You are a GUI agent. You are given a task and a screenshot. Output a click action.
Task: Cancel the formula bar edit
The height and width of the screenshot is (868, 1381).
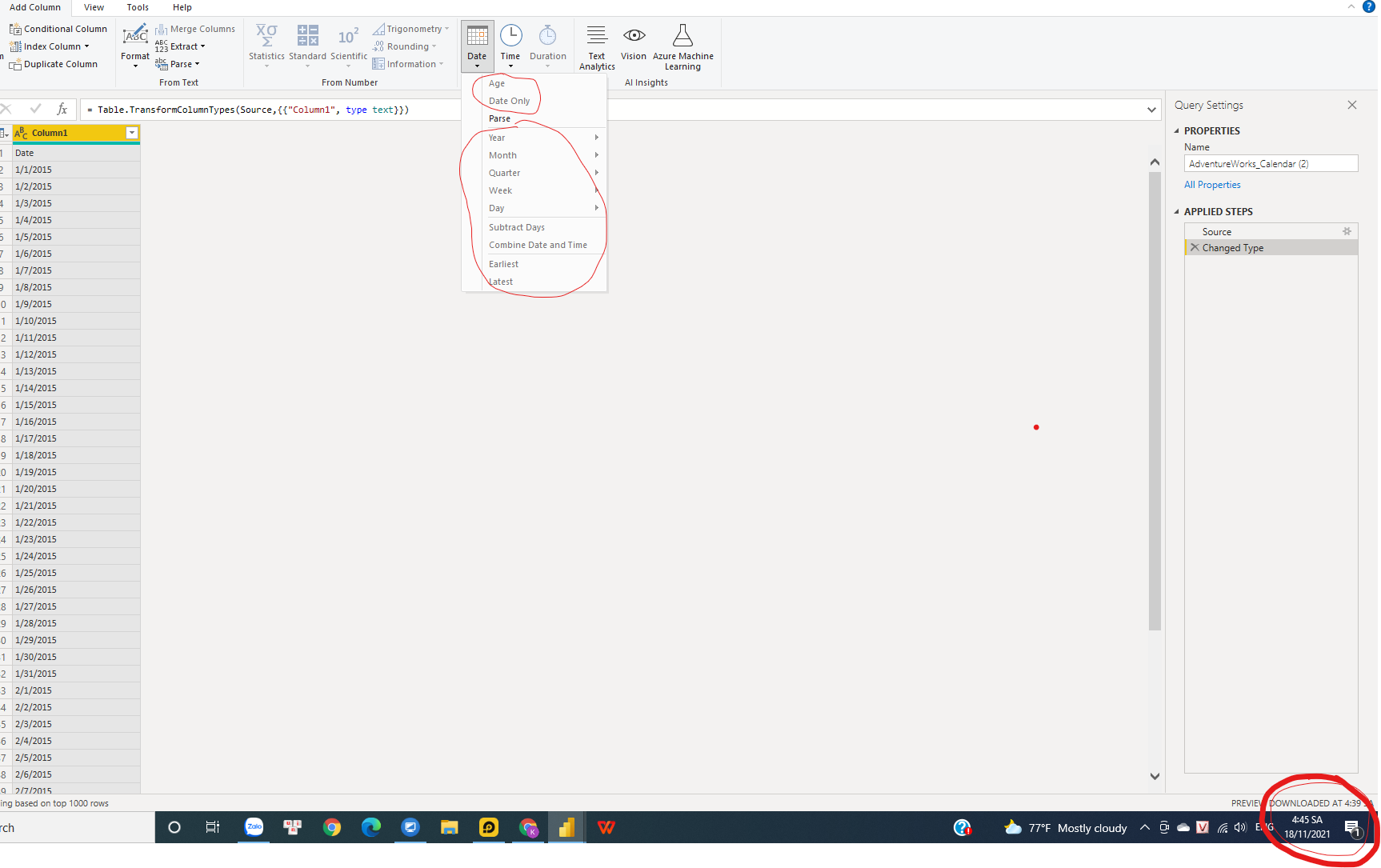[x=6, y=109]
